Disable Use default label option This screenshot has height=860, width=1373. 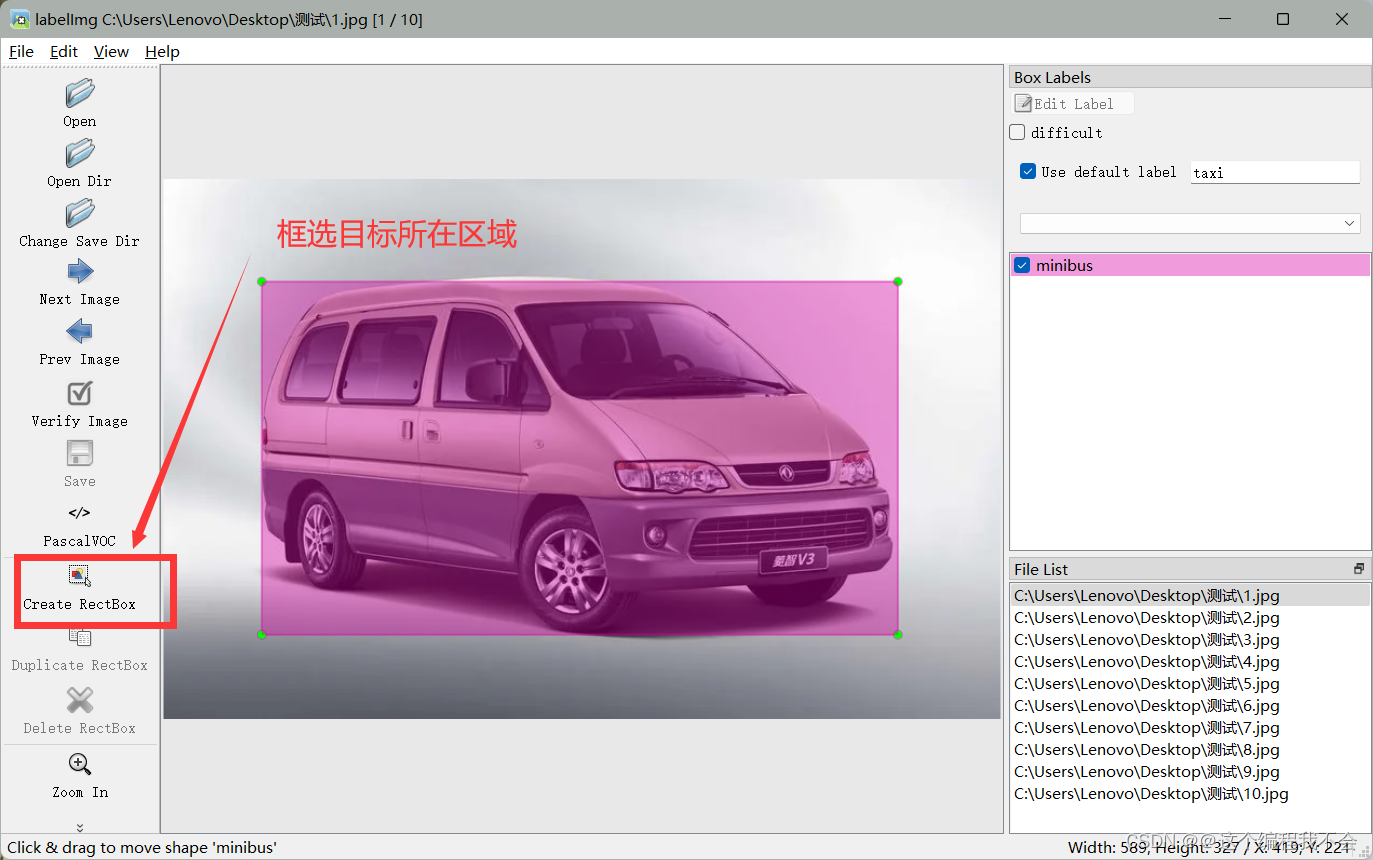click(x=1027, y=171)
